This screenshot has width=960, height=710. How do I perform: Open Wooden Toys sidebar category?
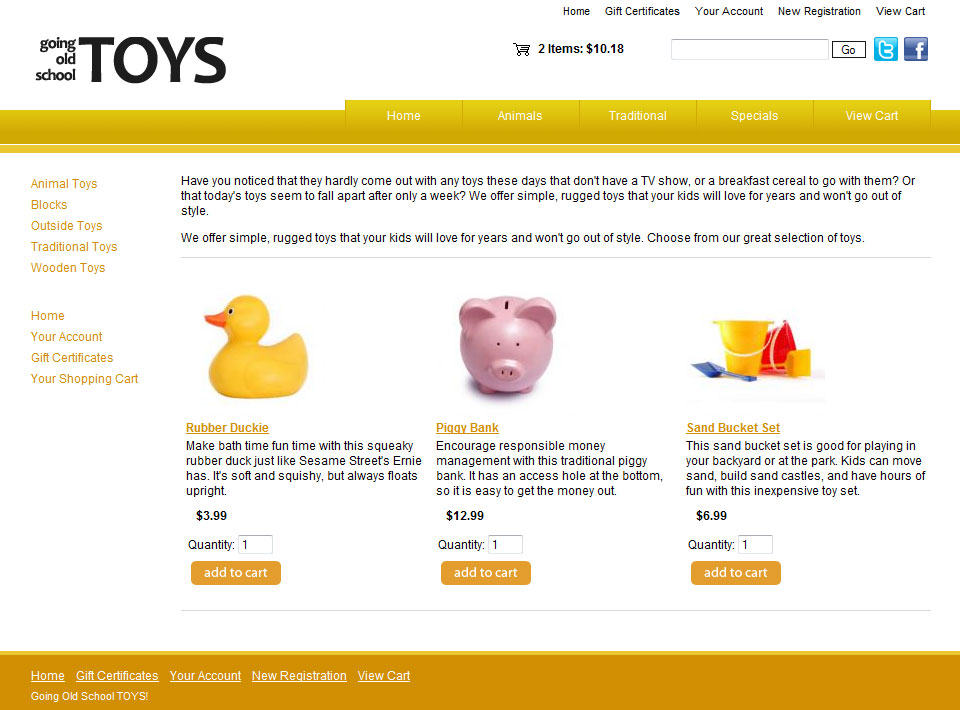(68, 267)
